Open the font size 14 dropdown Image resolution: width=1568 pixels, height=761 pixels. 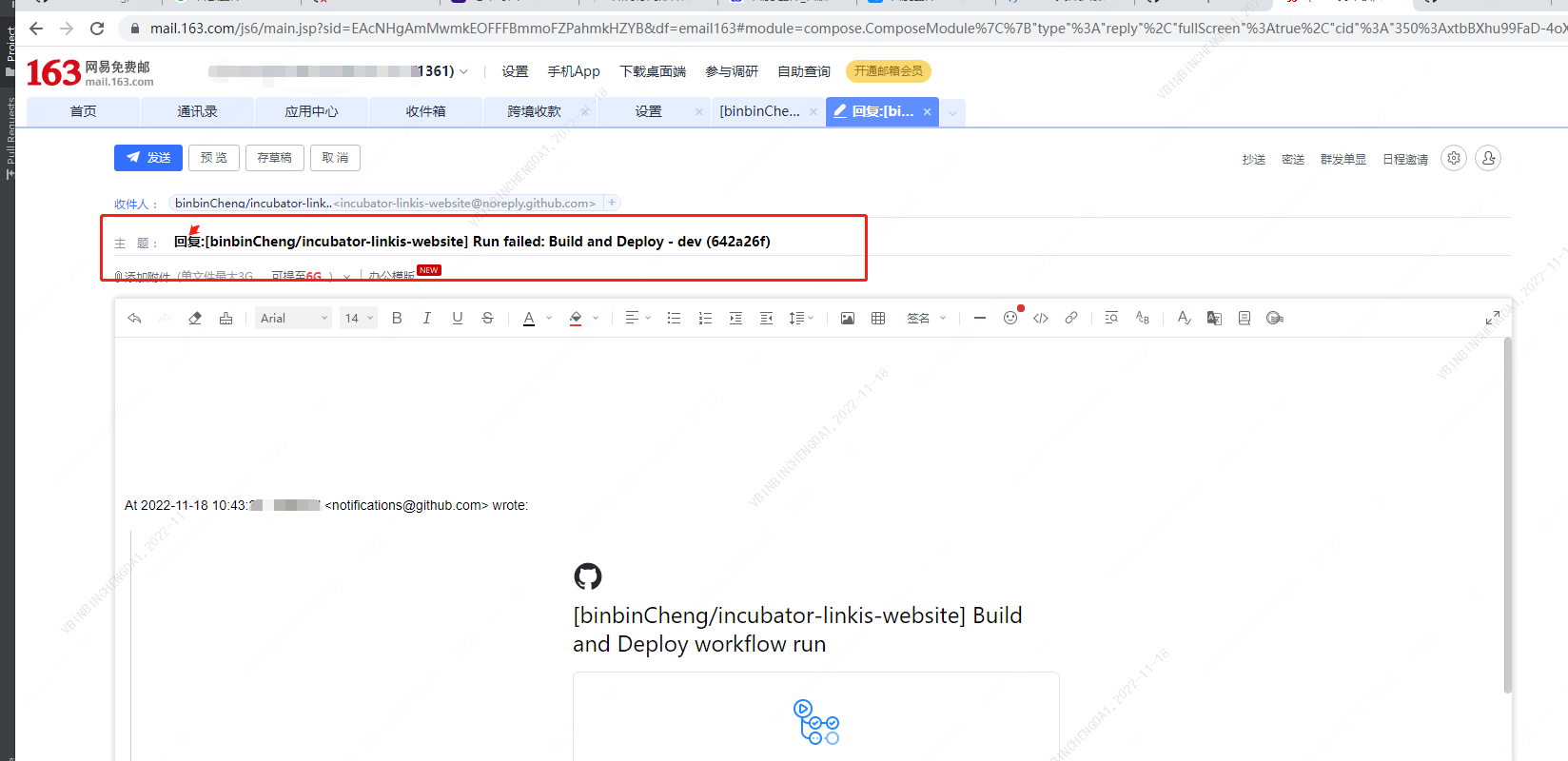tap(359, 318)
